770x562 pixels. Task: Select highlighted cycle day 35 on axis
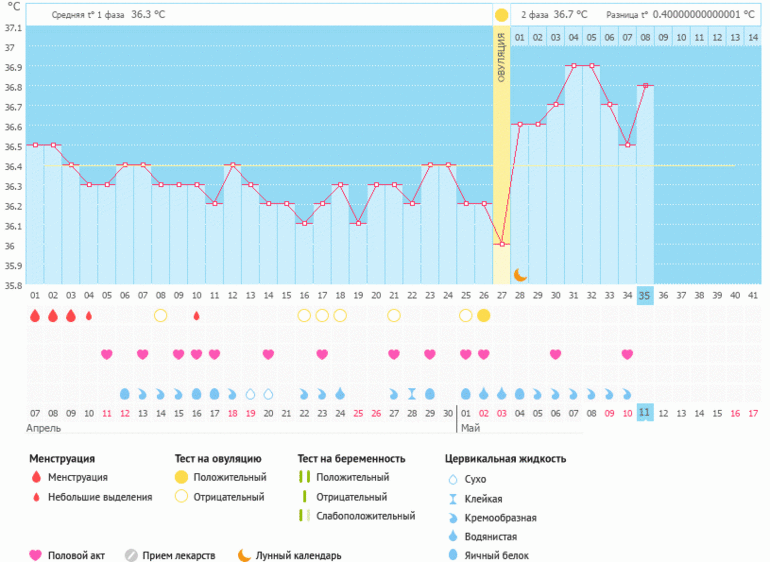(x=645, y=296)
